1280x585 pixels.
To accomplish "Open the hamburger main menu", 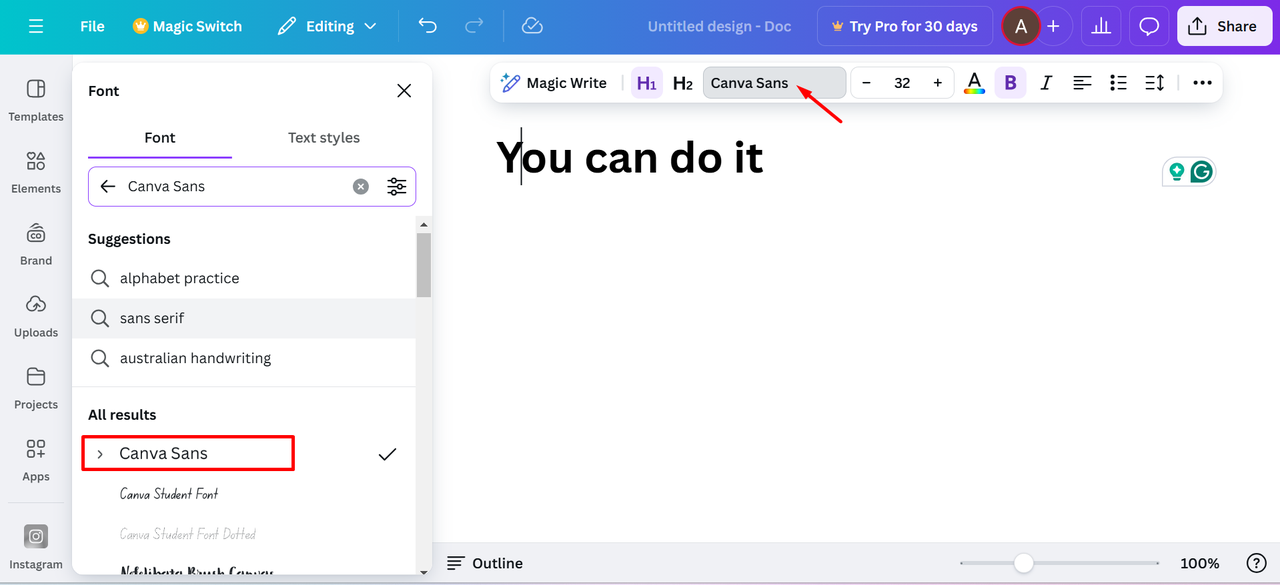I will click(x=36, y=27).
